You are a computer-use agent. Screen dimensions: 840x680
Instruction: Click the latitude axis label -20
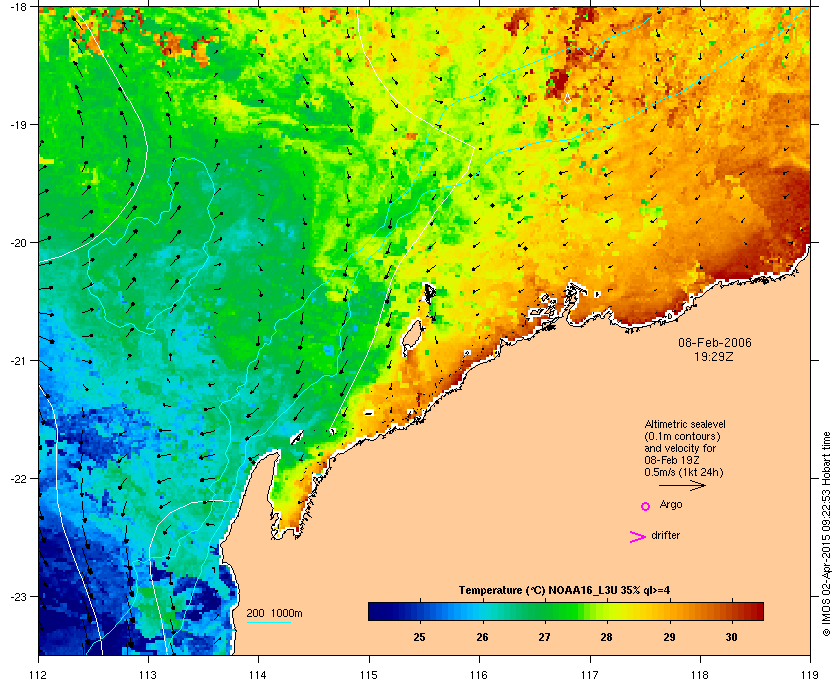tap(17, 242)
